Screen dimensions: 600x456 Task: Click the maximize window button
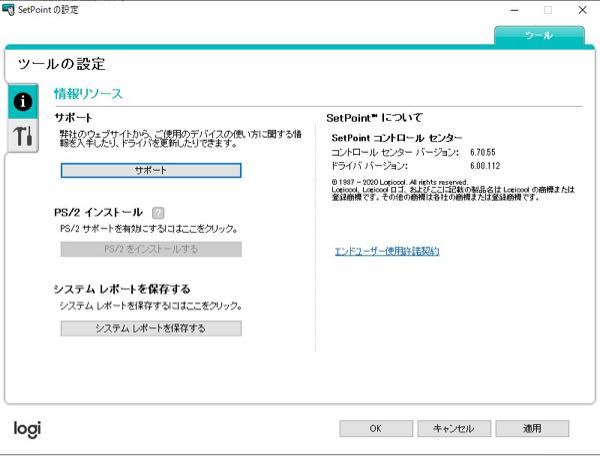[548, 10]
